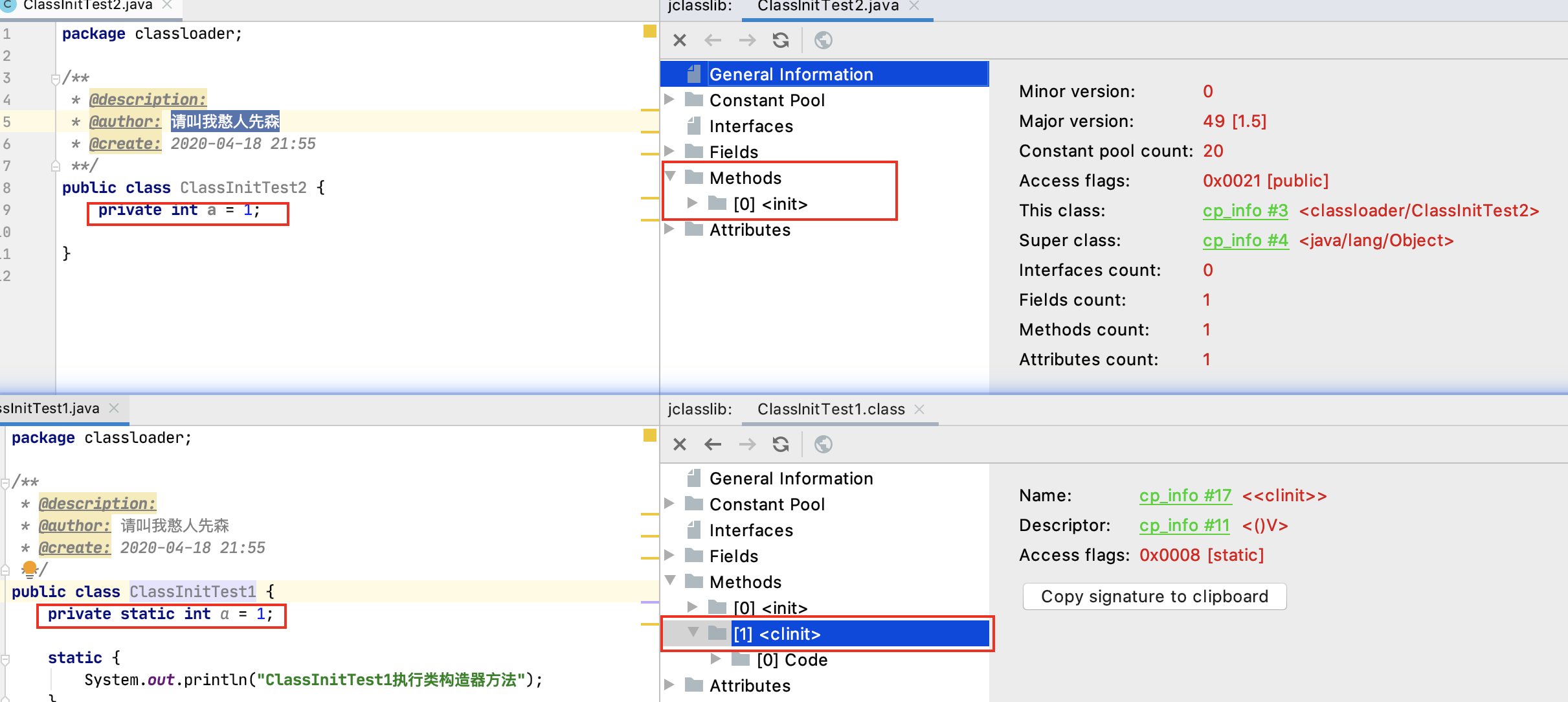Click the close X icon in lower jclasslib toolbar

(679, 444)
